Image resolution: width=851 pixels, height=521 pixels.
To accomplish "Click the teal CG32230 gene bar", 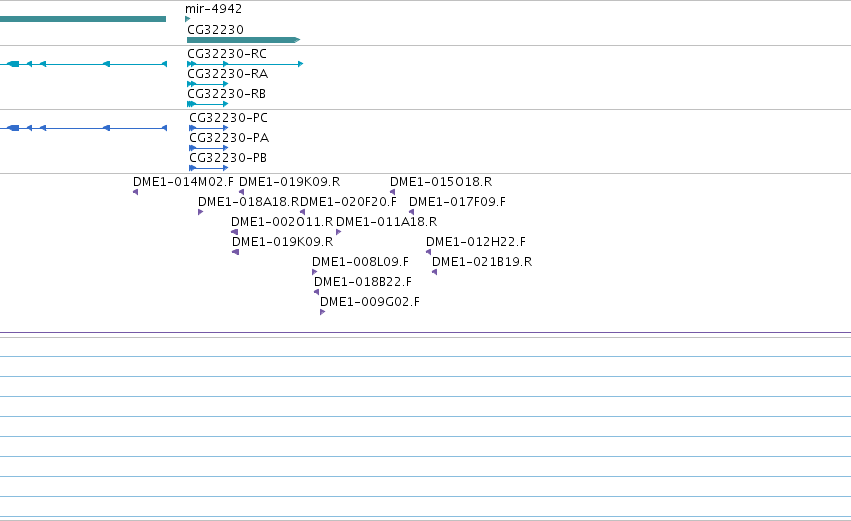I will 243,40.
